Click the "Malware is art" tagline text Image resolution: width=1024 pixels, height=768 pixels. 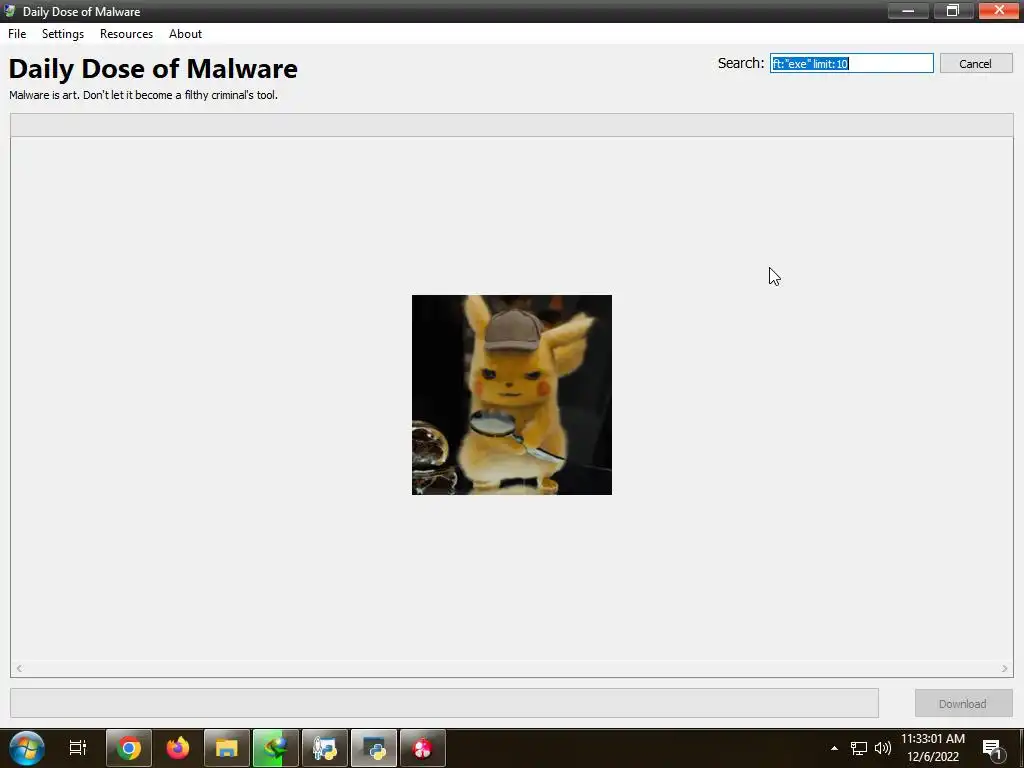pyautogui.click(x=144, y=95)
